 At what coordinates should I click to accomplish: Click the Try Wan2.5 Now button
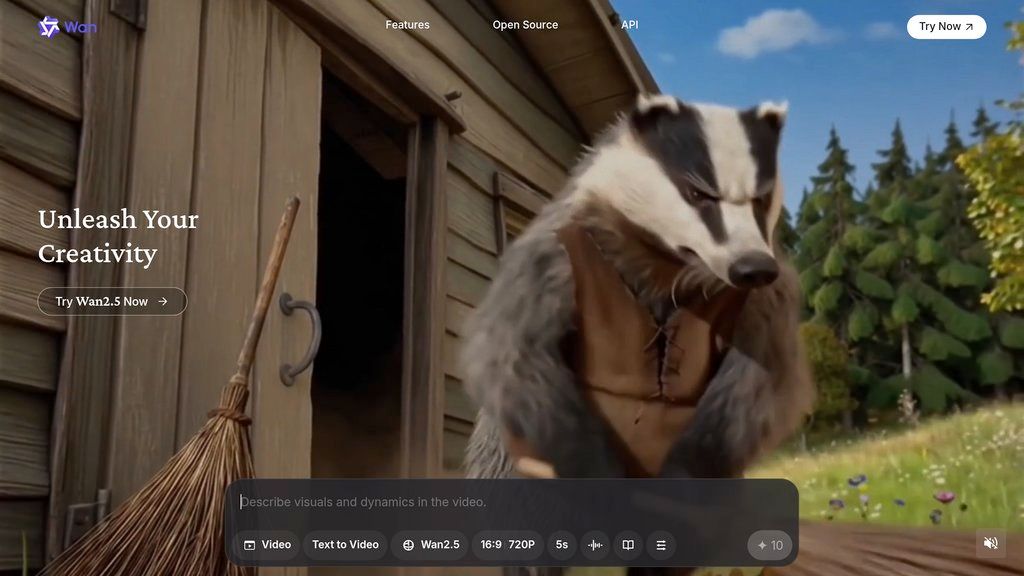coord(112,302)
